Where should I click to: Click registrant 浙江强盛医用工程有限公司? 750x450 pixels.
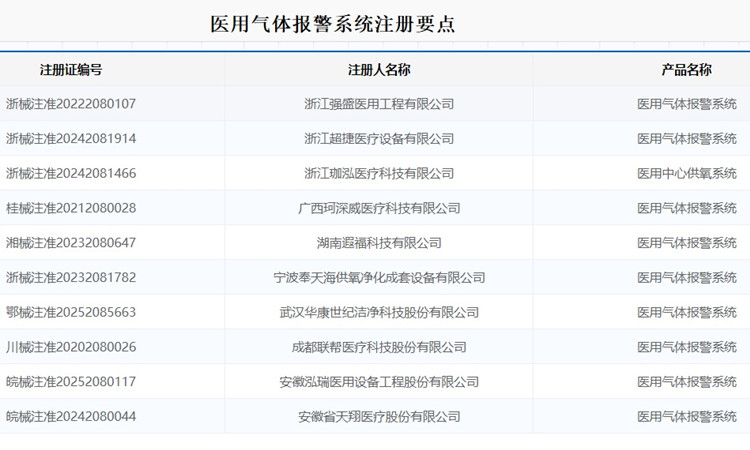[x=379, y=104]
